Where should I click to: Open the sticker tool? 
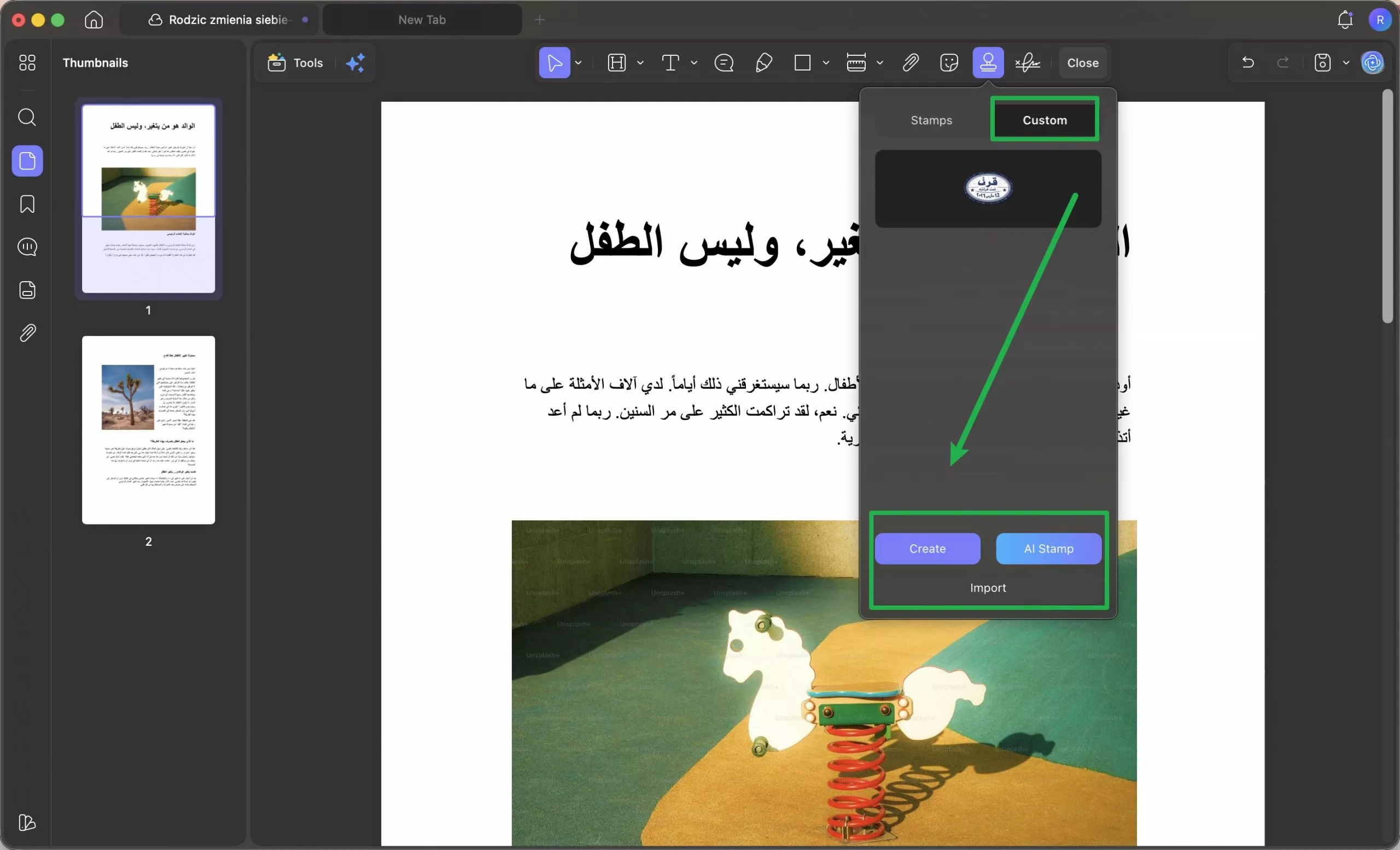(949, 62)
